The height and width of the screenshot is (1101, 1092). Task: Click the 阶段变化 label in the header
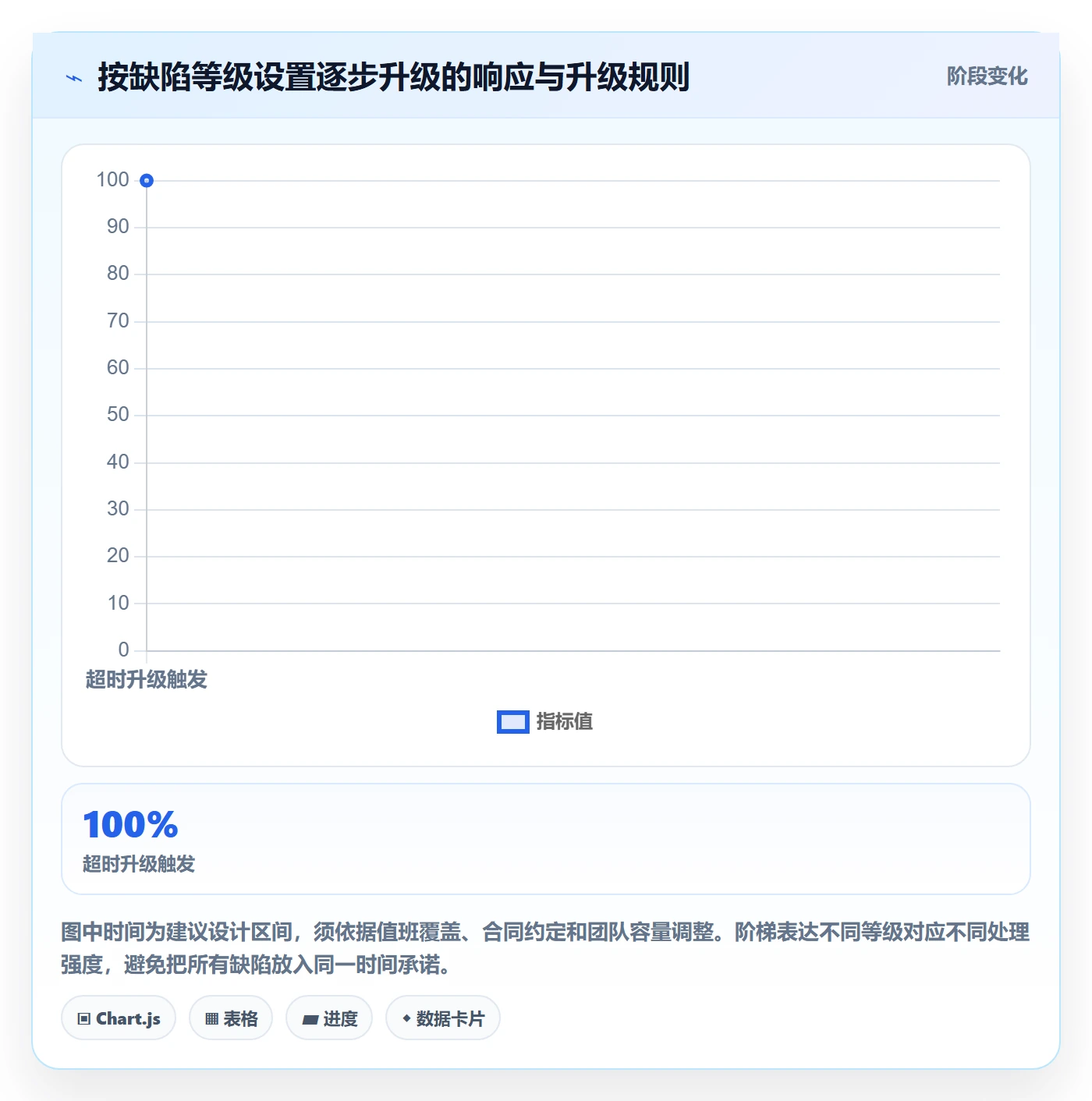coord(987,76)
